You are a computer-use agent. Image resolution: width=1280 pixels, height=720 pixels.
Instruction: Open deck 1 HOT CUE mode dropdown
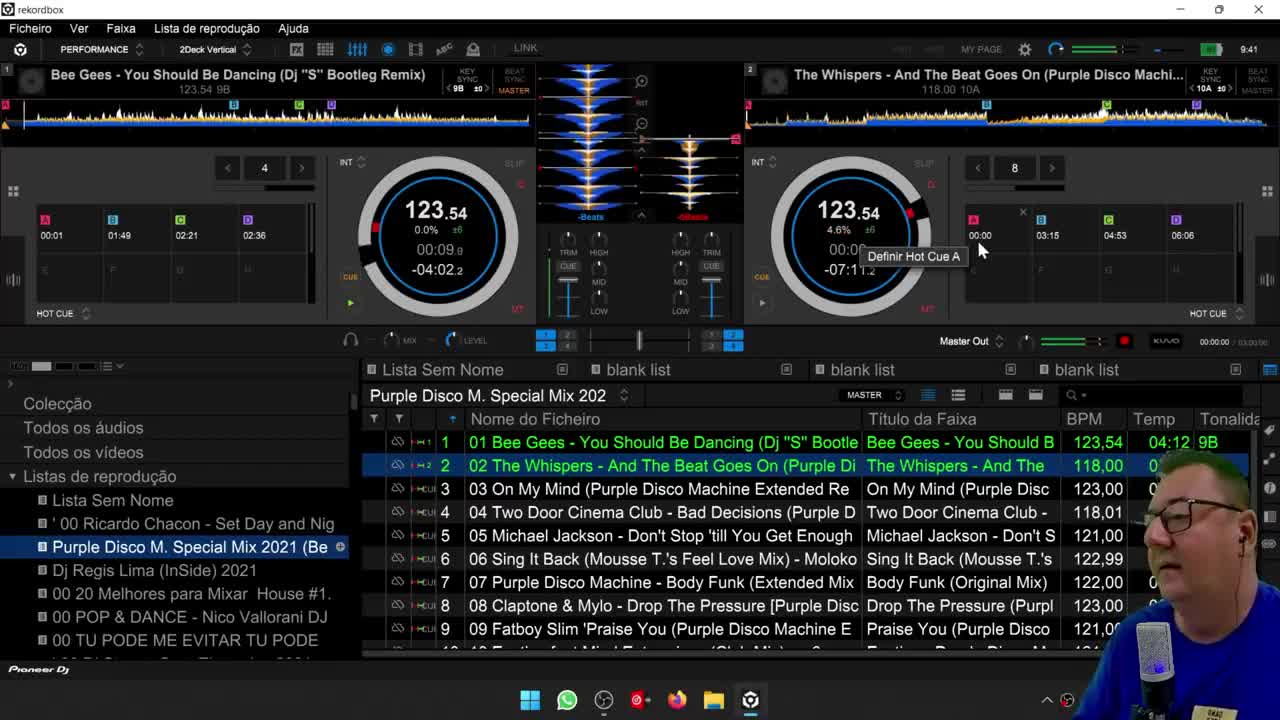point(62,313)
